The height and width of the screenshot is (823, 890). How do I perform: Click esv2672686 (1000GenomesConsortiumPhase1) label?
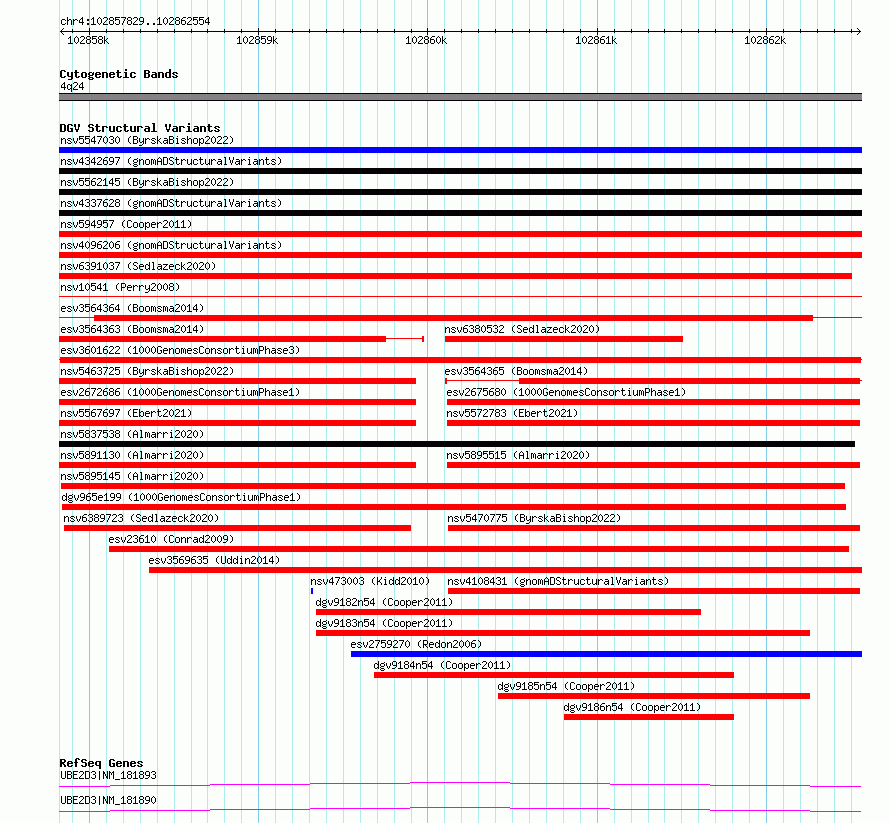(x=180, y=392)
